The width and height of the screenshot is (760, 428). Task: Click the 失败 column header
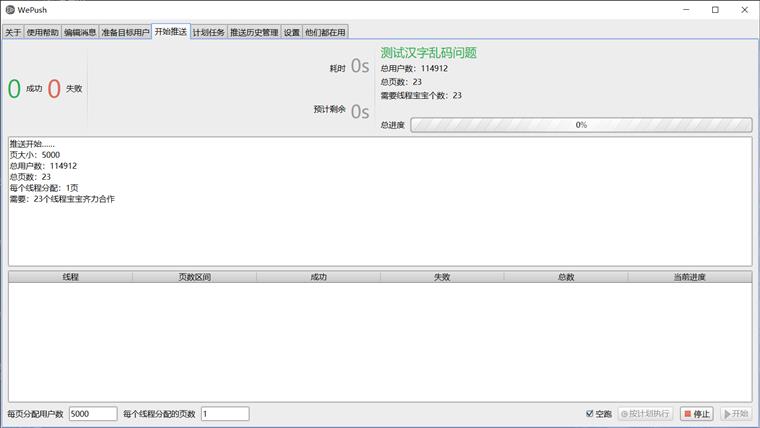click(x=442, y=277)
